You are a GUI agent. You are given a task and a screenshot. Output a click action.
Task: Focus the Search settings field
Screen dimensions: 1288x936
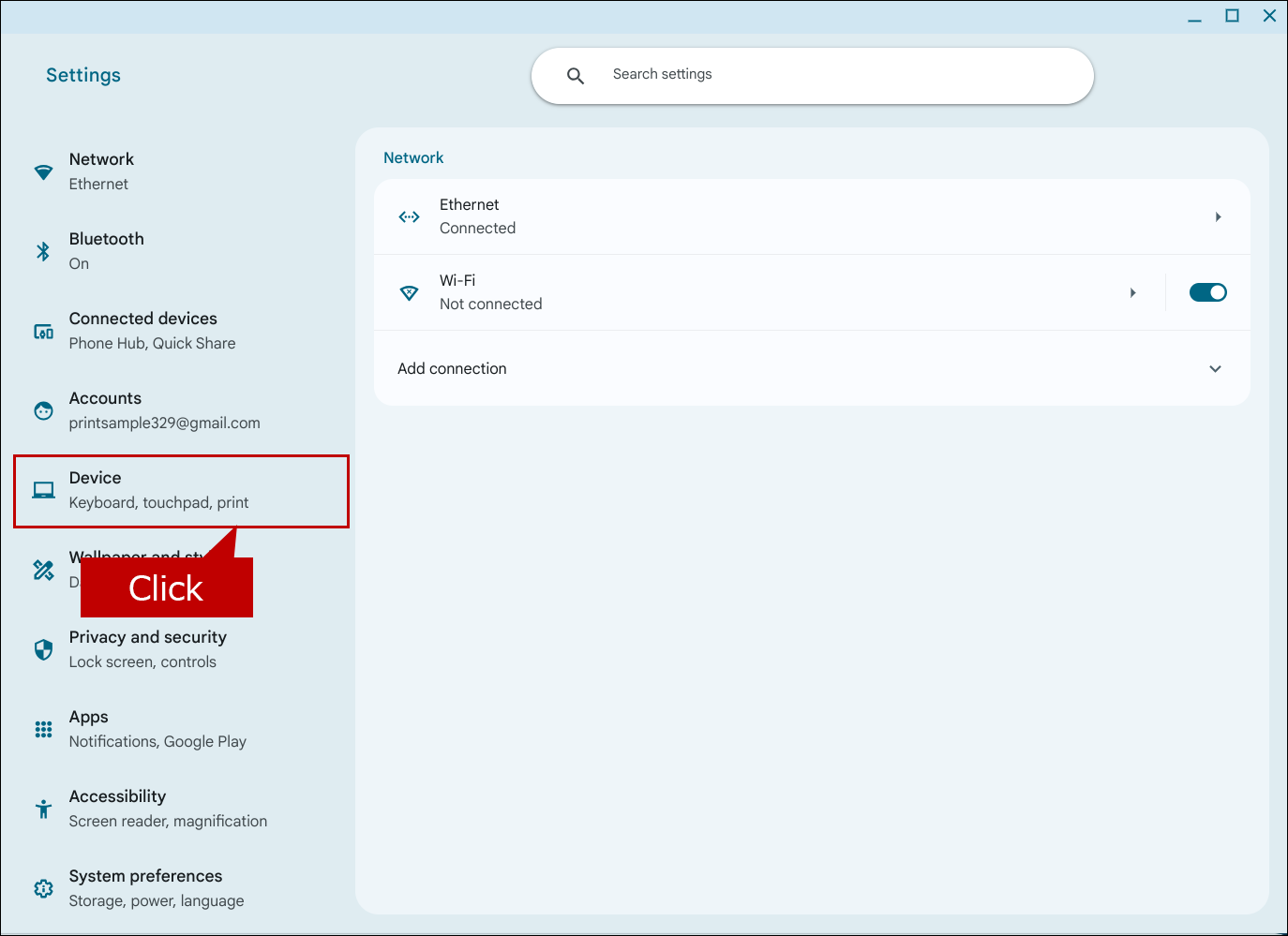point(812,75)
